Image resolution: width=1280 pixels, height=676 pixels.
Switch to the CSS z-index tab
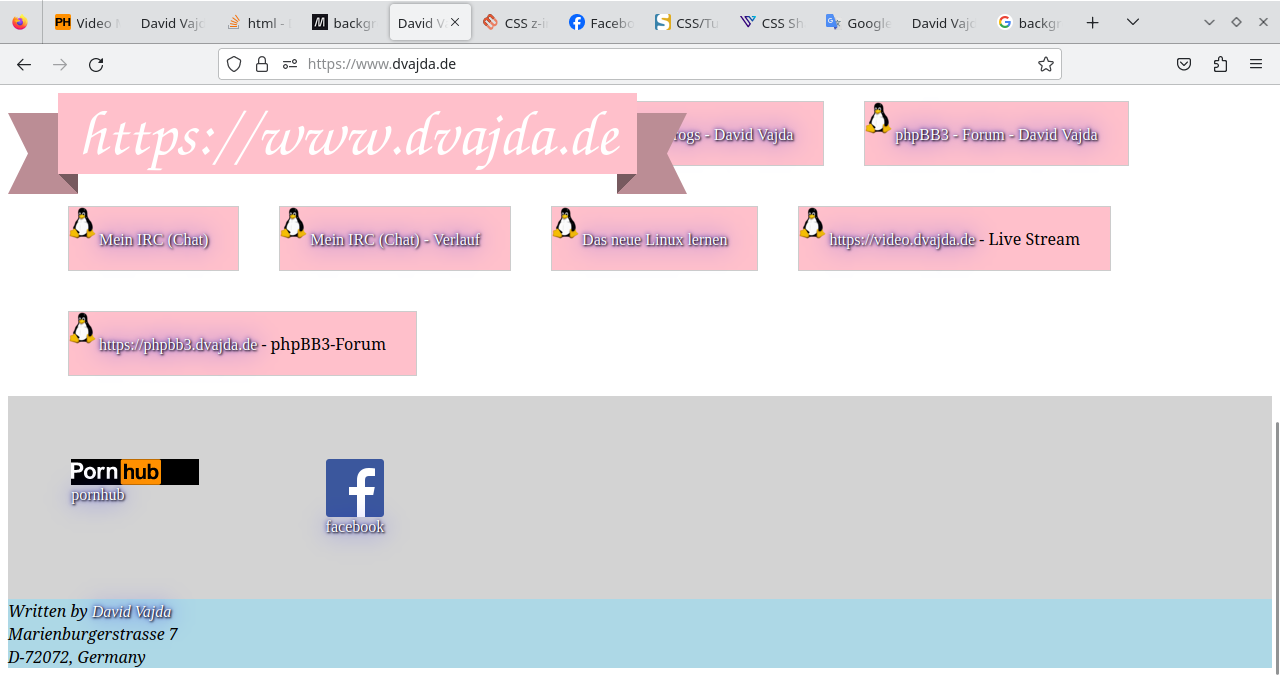(x=516, y=22)
